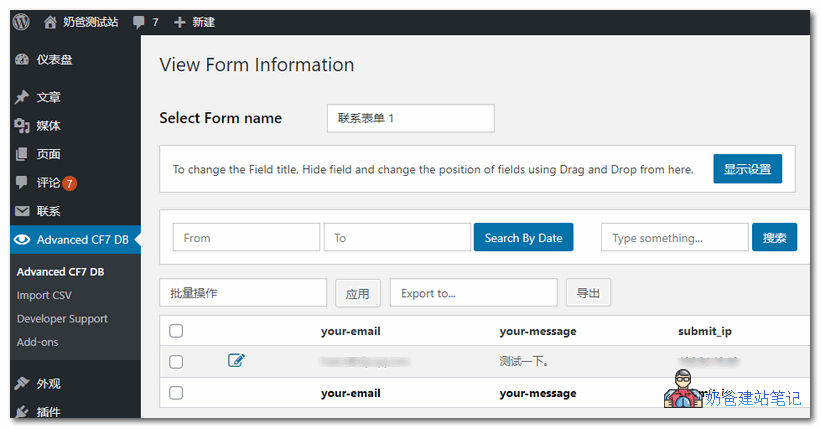Click the your-message column header
The width and height of the screenshot is (821, 429).
click(538, 331)
